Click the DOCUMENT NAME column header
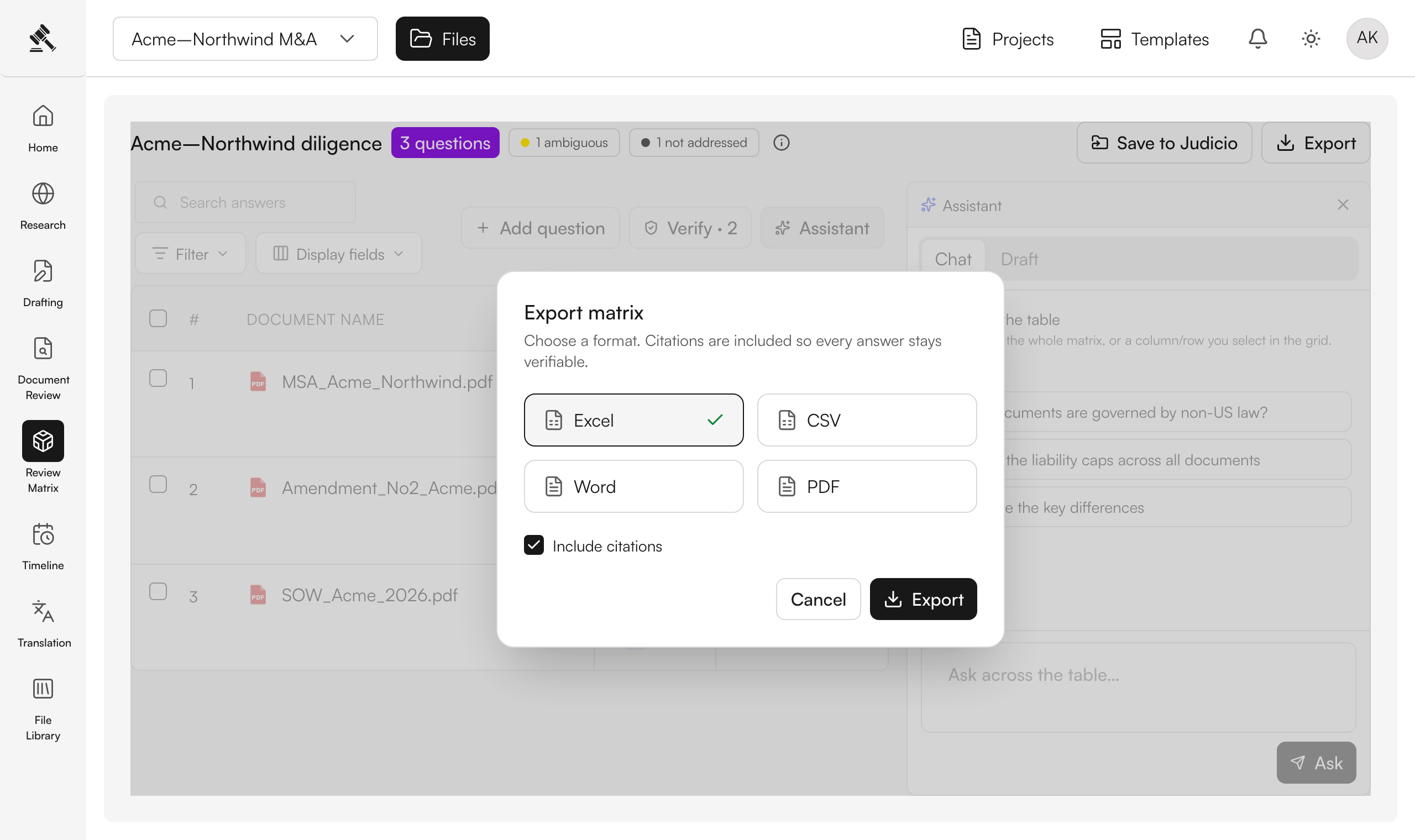This screenshot has width=1415, height=840. point(315,319)
